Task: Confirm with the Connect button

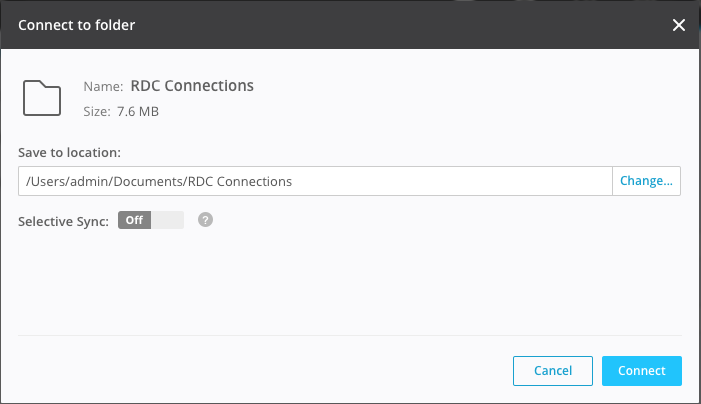Action: pyautogui.click(x=642, y=371)
